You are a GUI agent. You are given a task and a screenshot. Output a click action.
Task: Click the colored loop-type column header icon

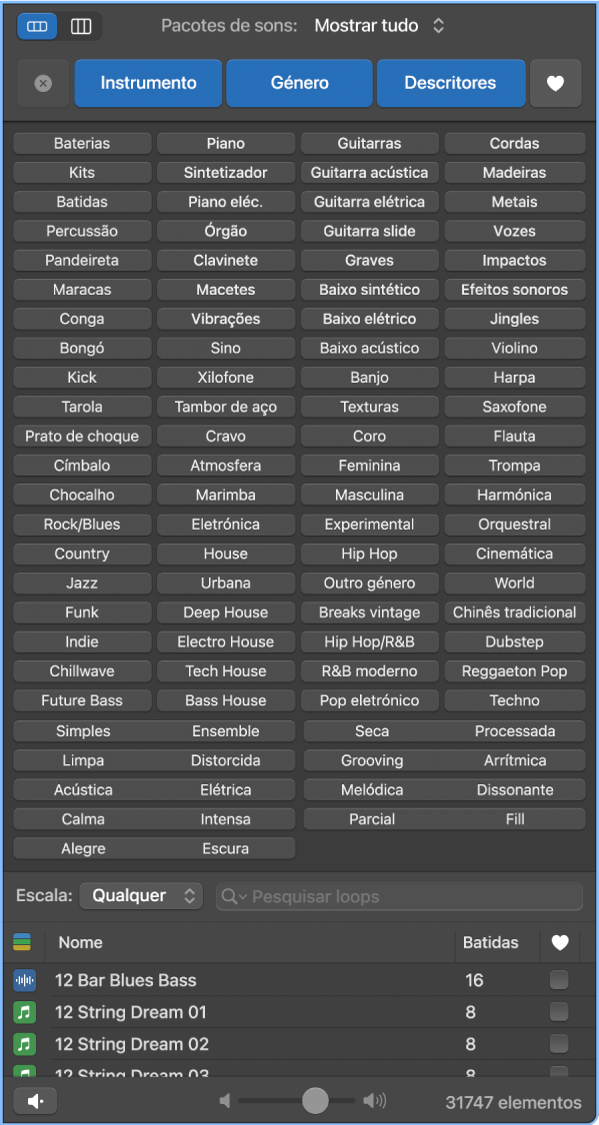[24, 942]
